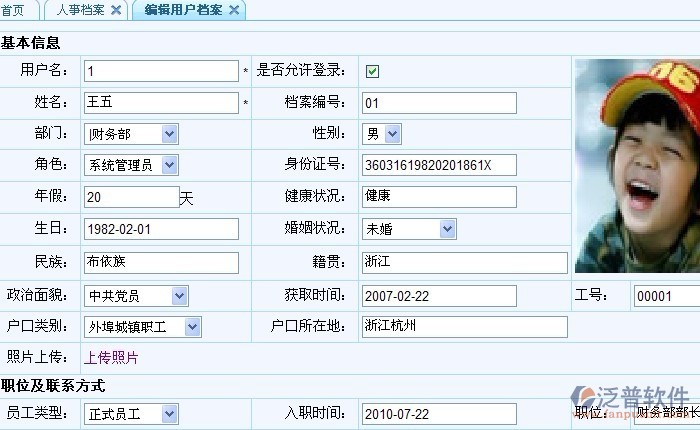Open the 性别 dropdown
700x430 pixels.
coord(392,134)
